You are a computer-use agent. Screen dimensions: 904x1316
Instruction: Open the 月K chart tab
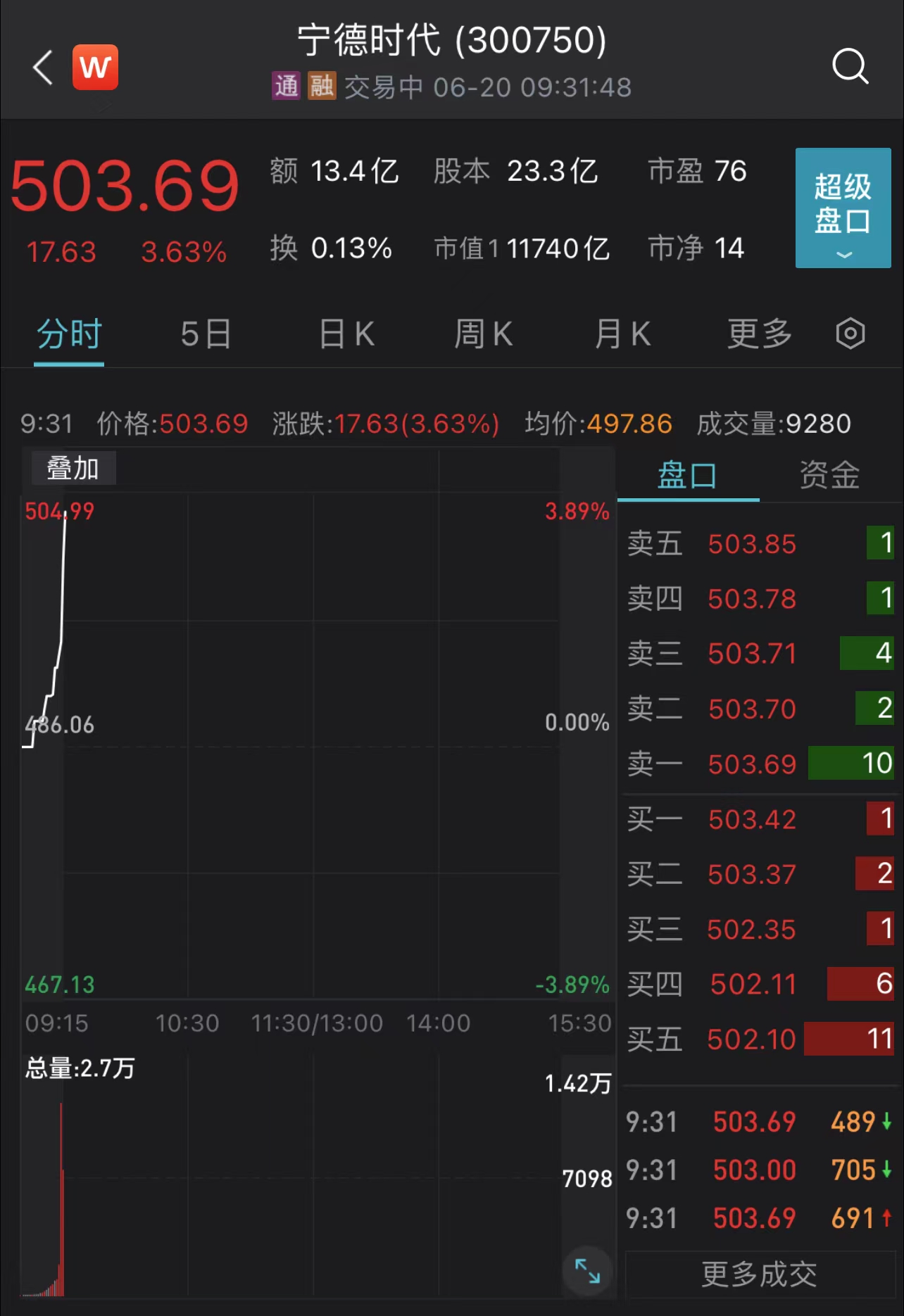tap(623, 334)
